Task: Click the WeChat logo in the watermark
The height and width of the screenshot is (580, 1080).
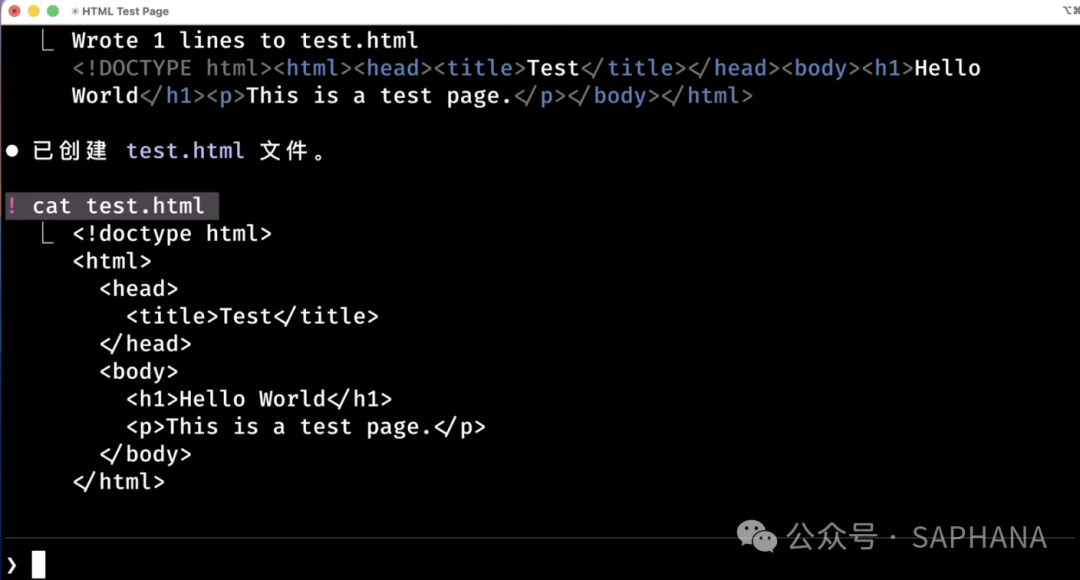Action: 757,537
